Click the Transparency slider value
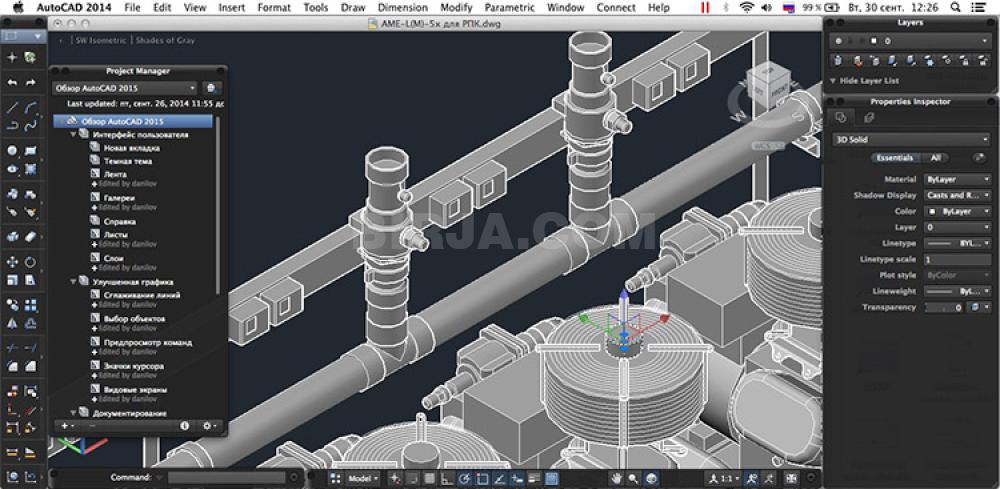This screenshot has height=489, width=1000. (945, 307)
